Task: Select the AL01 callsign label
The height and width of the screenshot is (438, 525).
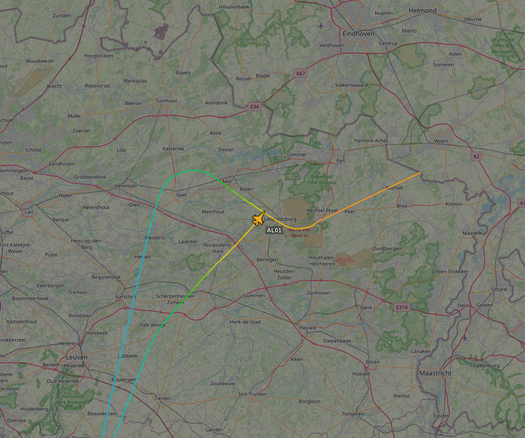Action: pos(274,230)
